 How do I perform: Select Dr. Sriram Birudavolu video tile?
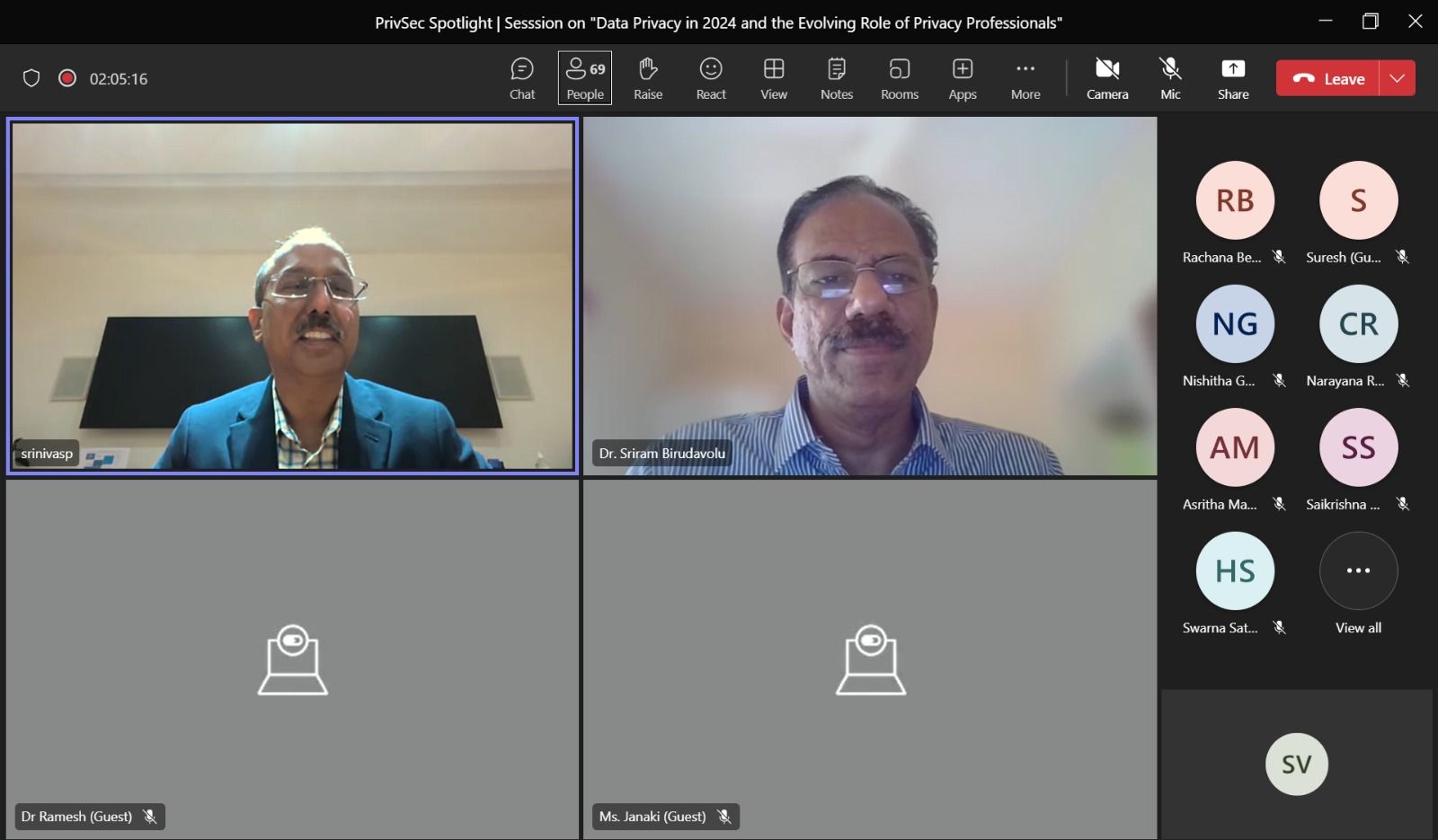pyautogui.click(x=870, y=296)
